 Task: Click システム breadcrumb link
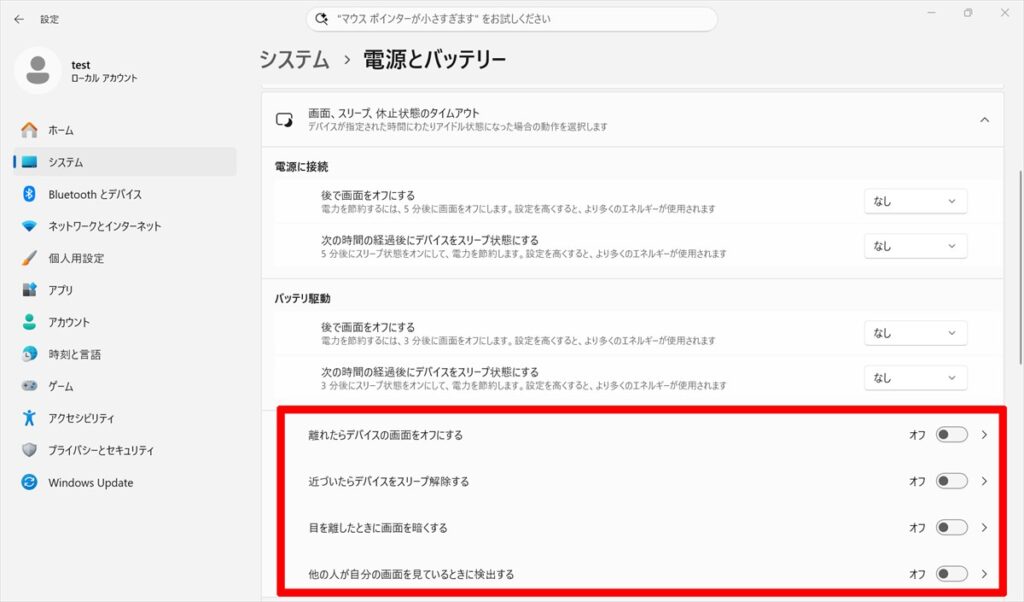point(295,59)
